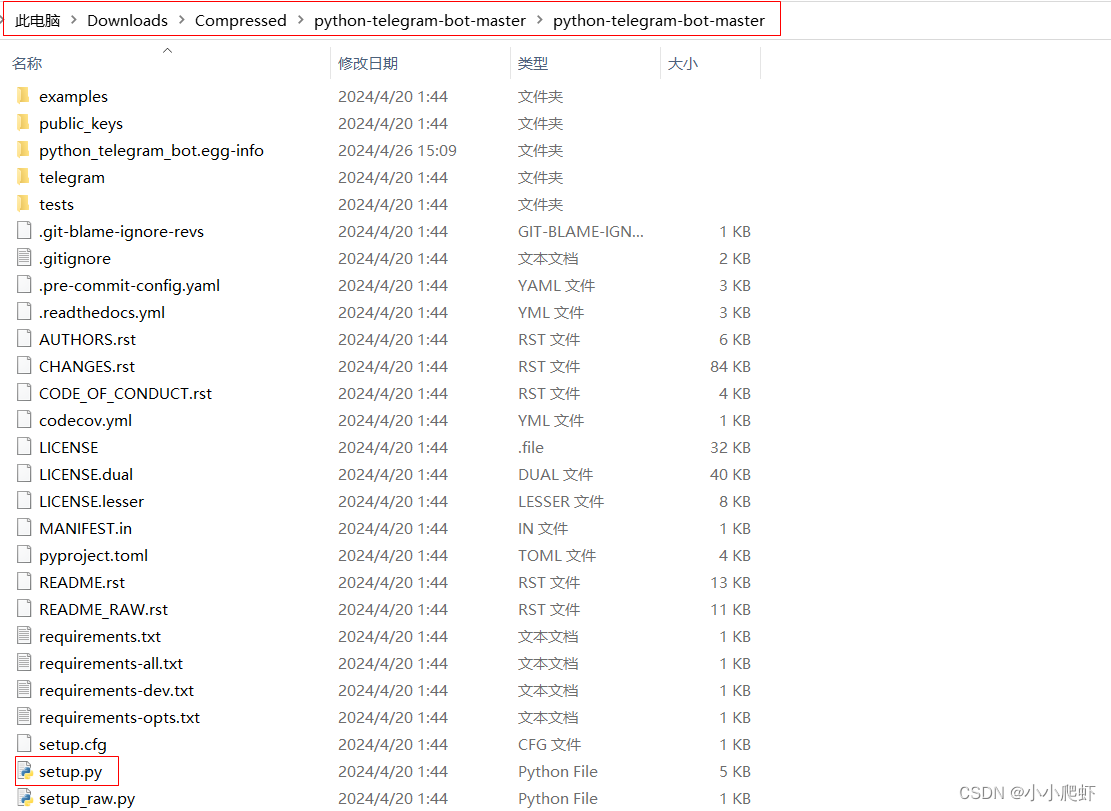Select the folder name examples

click(73, 96)
